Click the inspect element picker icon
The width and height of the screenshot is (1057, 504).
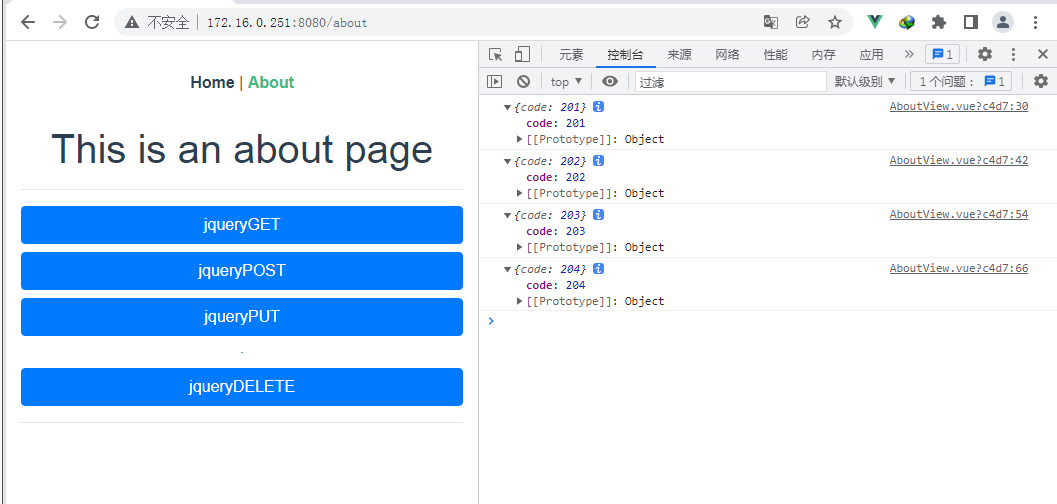tap(496, 55)
